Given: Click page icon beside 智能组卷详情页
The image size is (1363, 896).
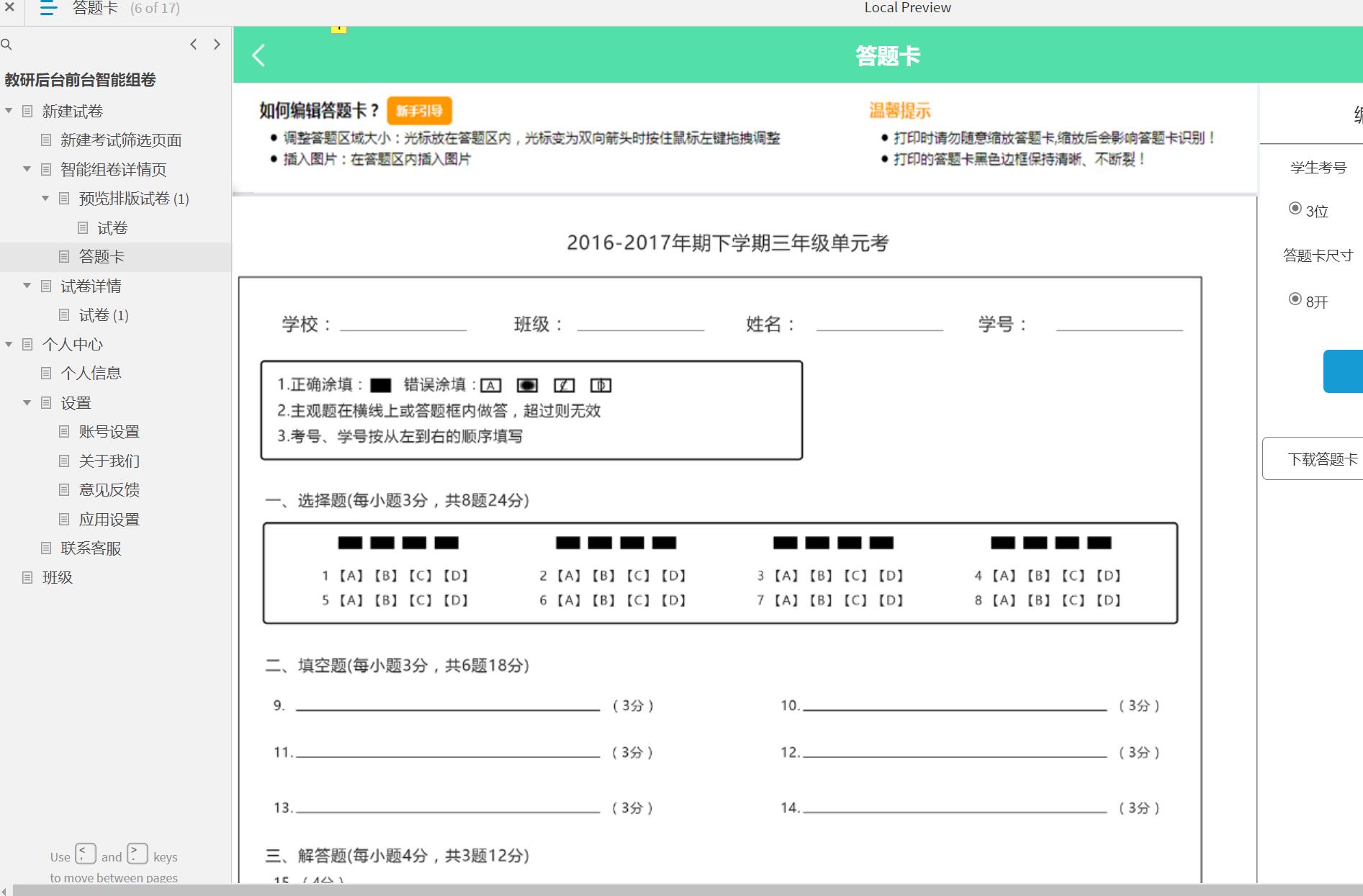Looking at the screenshot, I should 46,169.
